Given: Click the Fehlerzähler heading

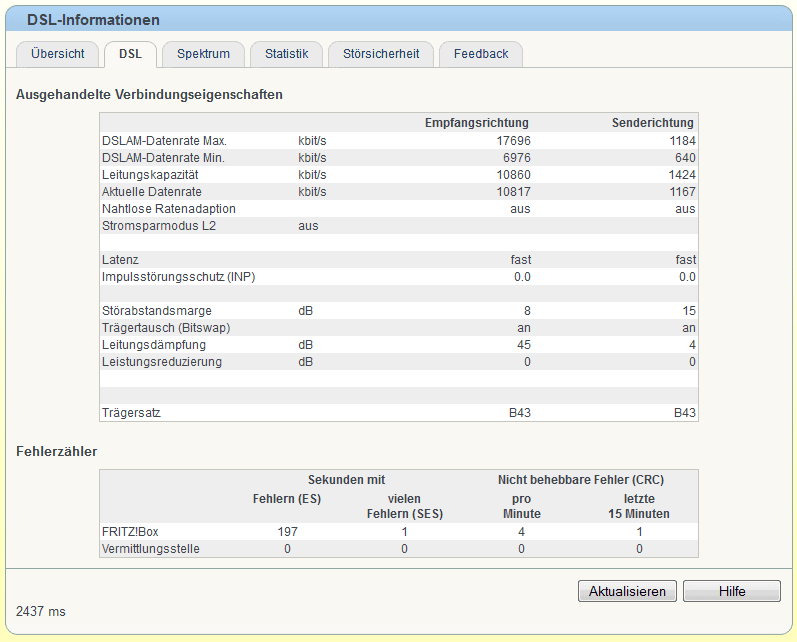Looking at the screenshot, I should pos(56,451).
